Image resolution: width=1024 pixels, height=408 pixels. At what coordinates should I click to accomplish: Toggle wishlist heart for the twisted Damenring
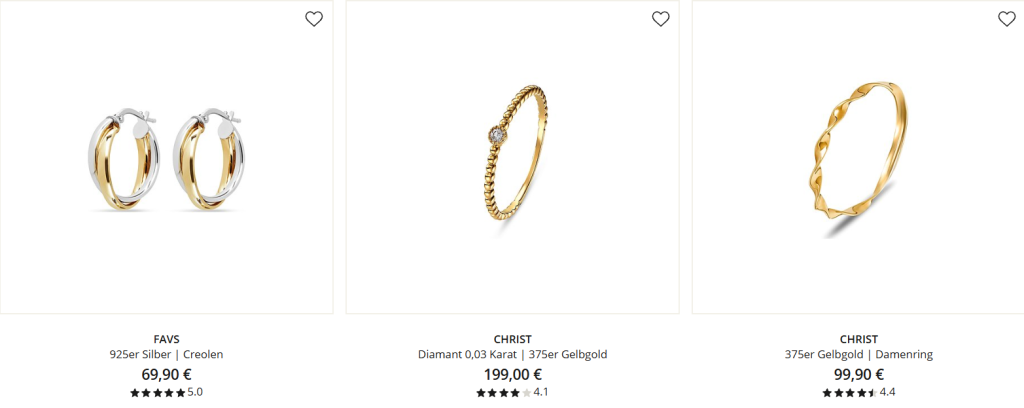tap(1007, 19)
